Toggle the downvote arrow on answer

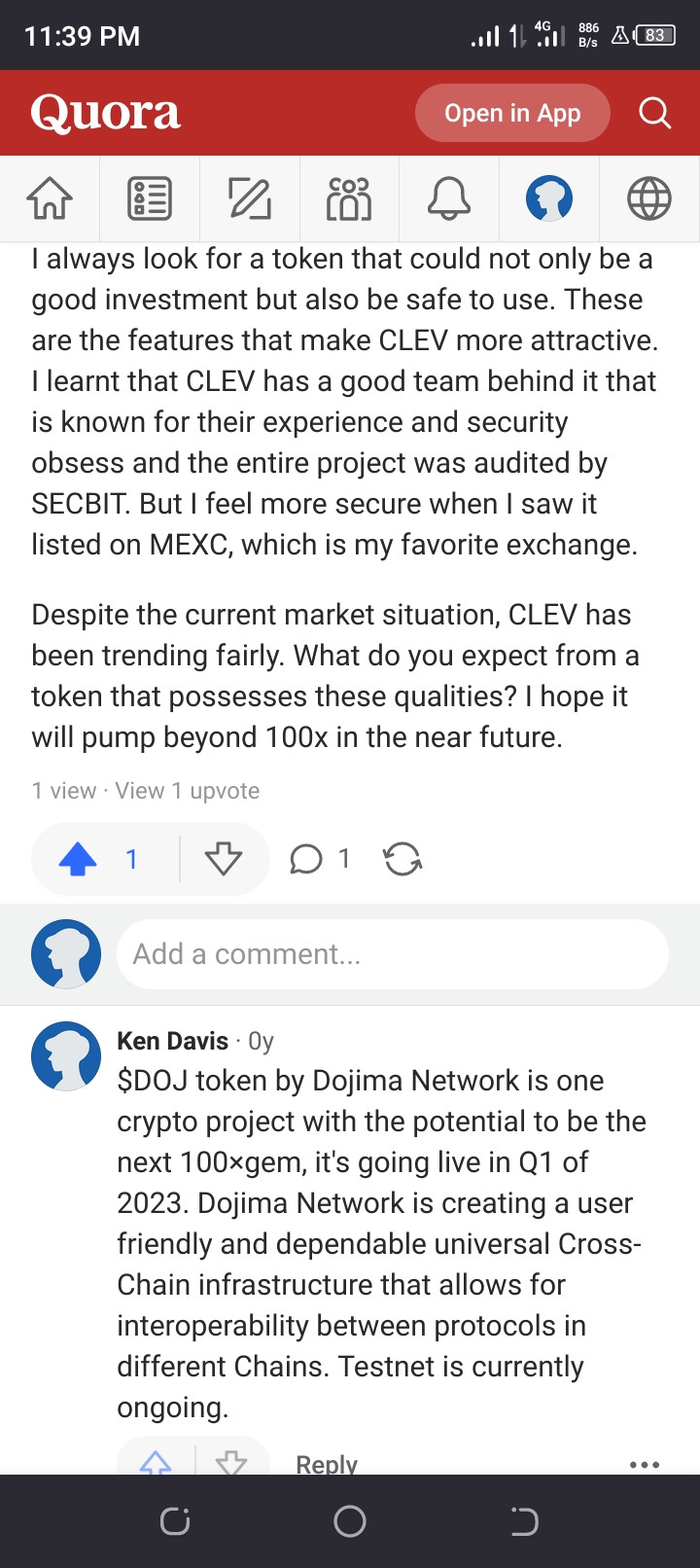coord(224,859)
